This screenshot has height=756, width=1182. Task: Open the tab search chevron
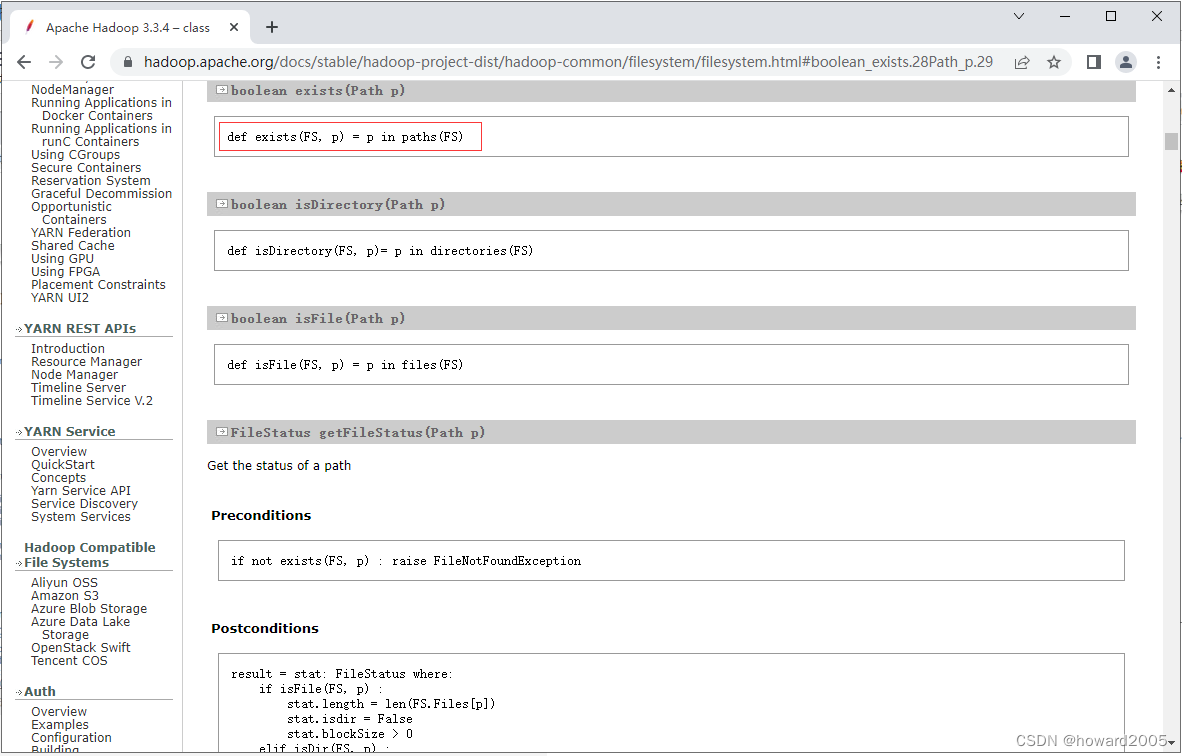point(1019,16)
